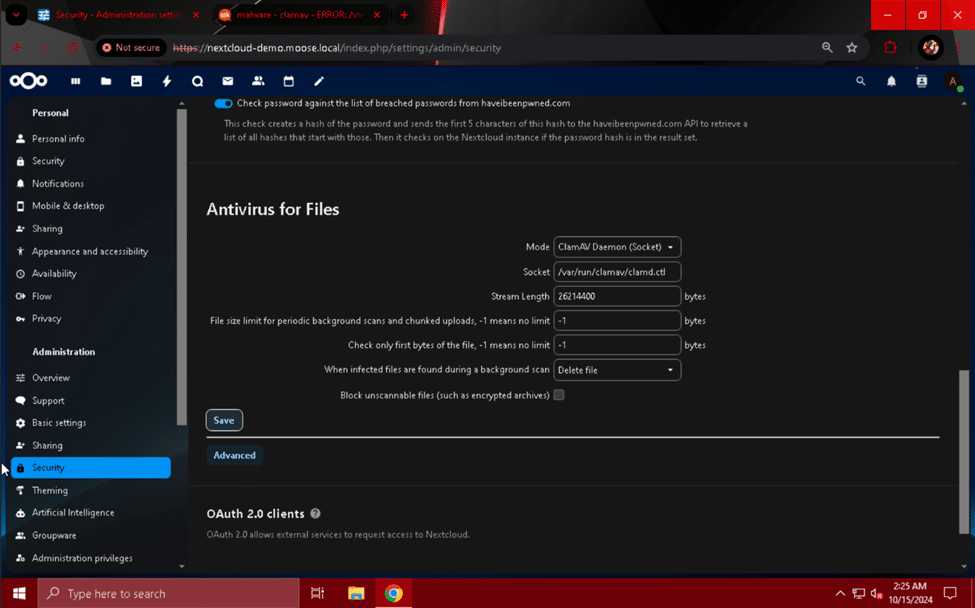The width and height of the screenshot is (975, 608).
Task: Open the contacts menu icon in header
Action: coord(922,81)
